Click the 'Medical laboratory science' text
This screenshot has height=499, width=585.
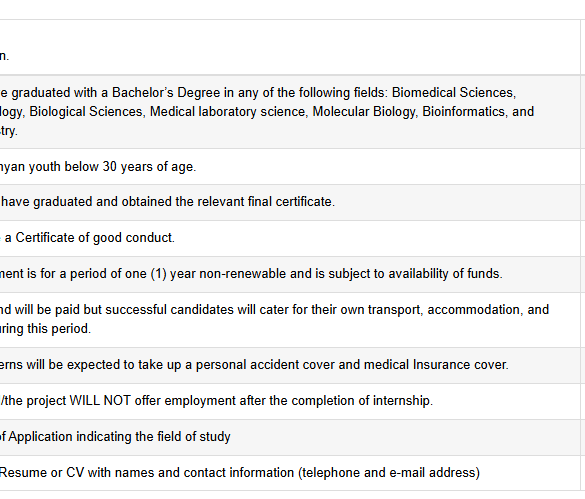[x=229, y=112]
